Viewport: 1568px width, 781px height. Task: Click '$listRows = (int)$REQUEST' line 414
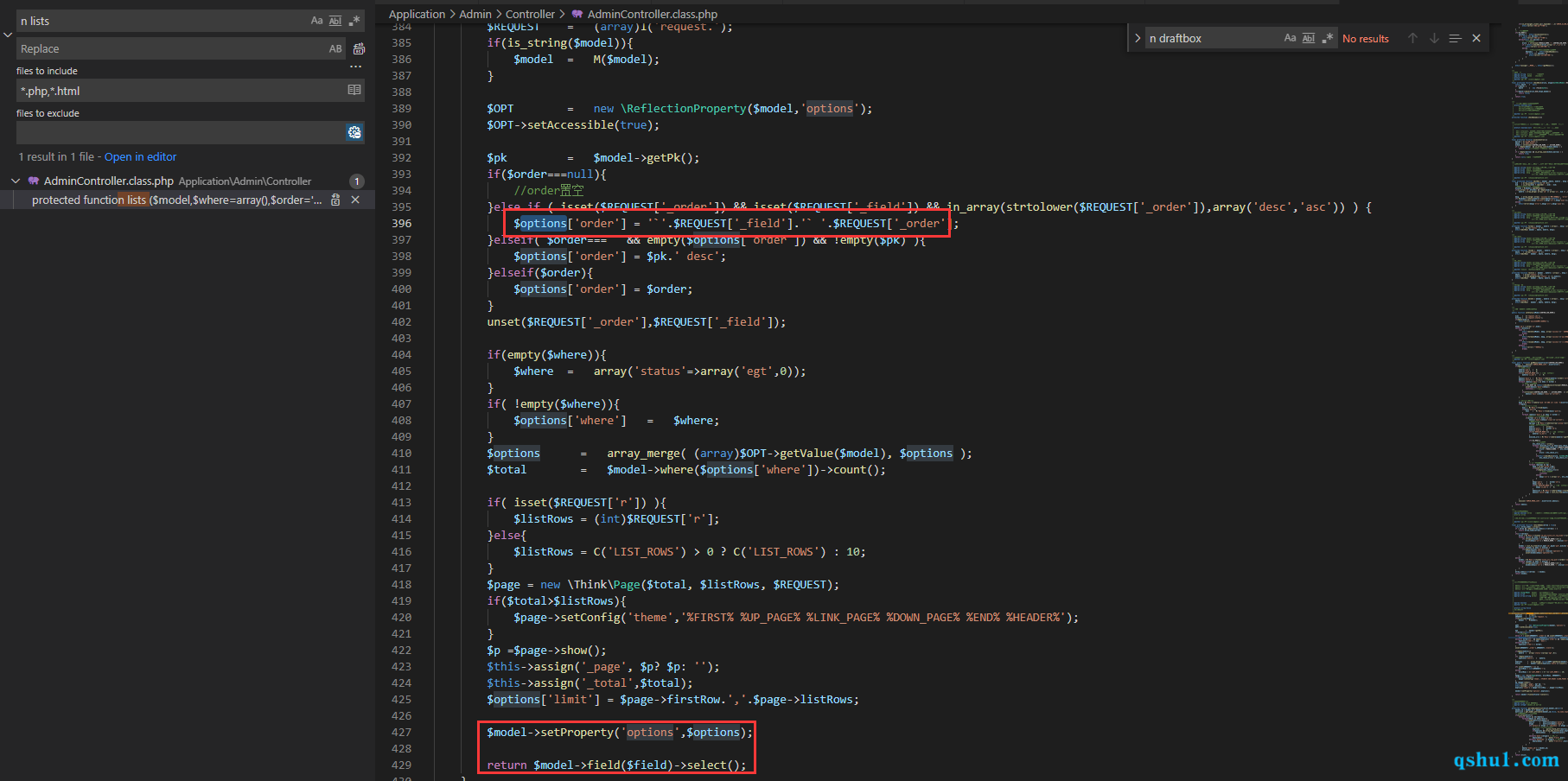click(x=616, y=519)
